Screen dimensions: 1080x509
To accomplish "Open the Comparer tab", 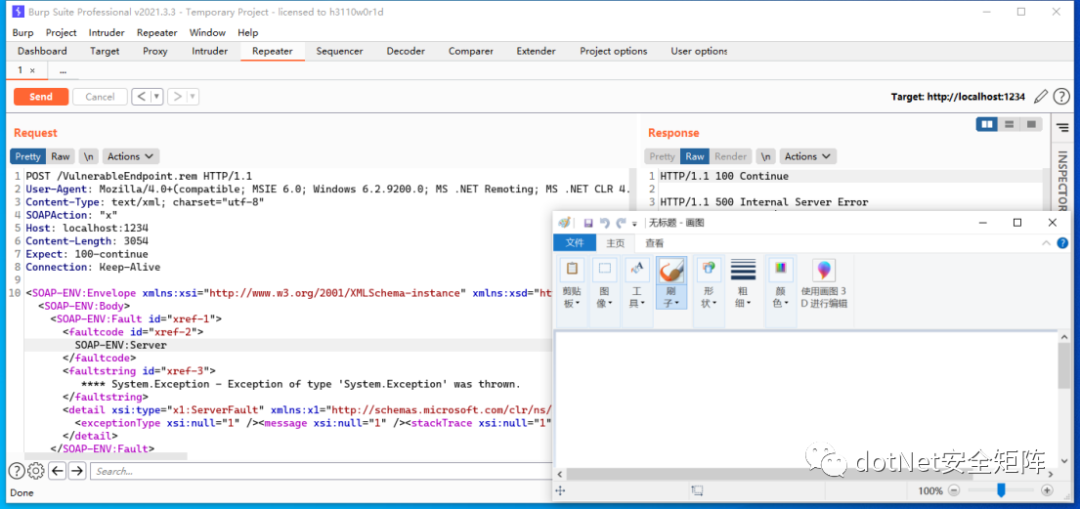I will [470, 51].
